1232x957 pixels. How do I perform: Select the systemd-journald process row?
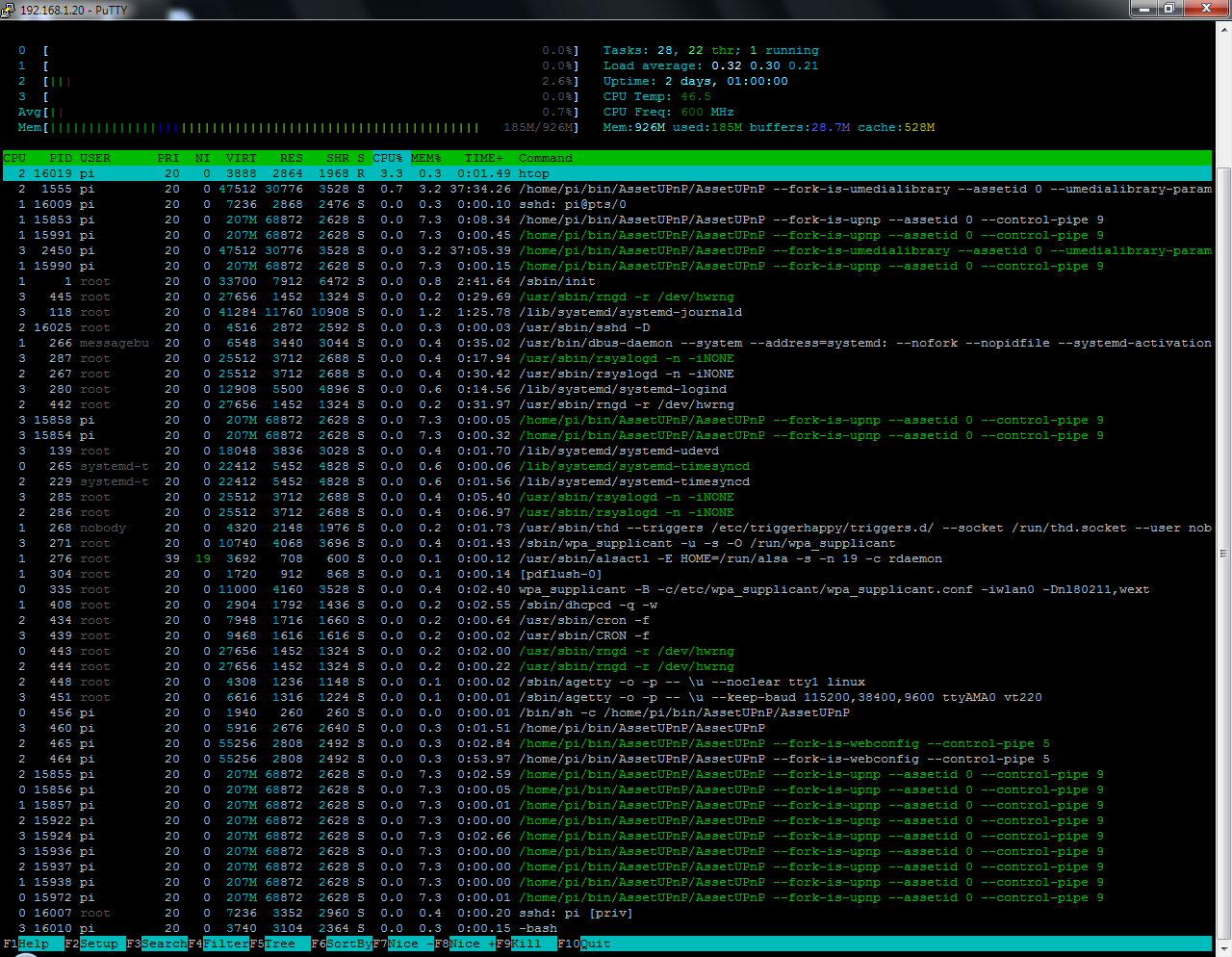(607, 312)
